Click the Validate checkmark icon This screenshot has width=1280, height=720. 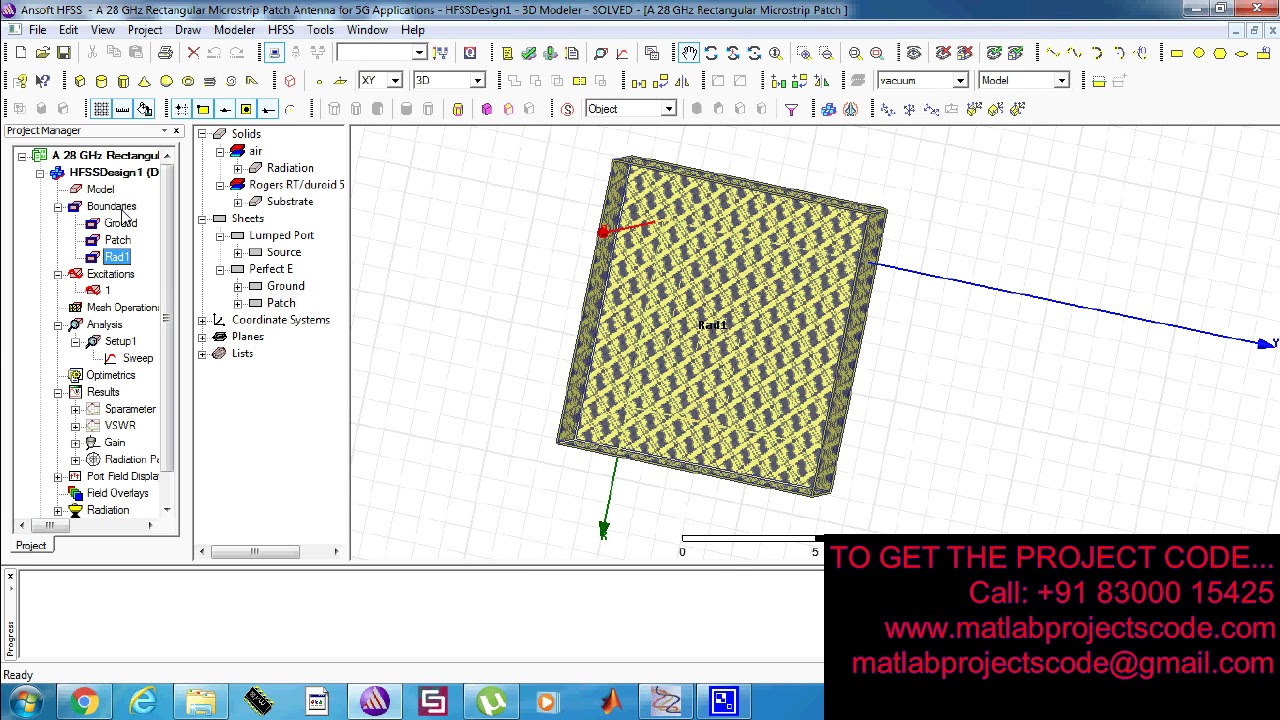[x=528, y=53]
